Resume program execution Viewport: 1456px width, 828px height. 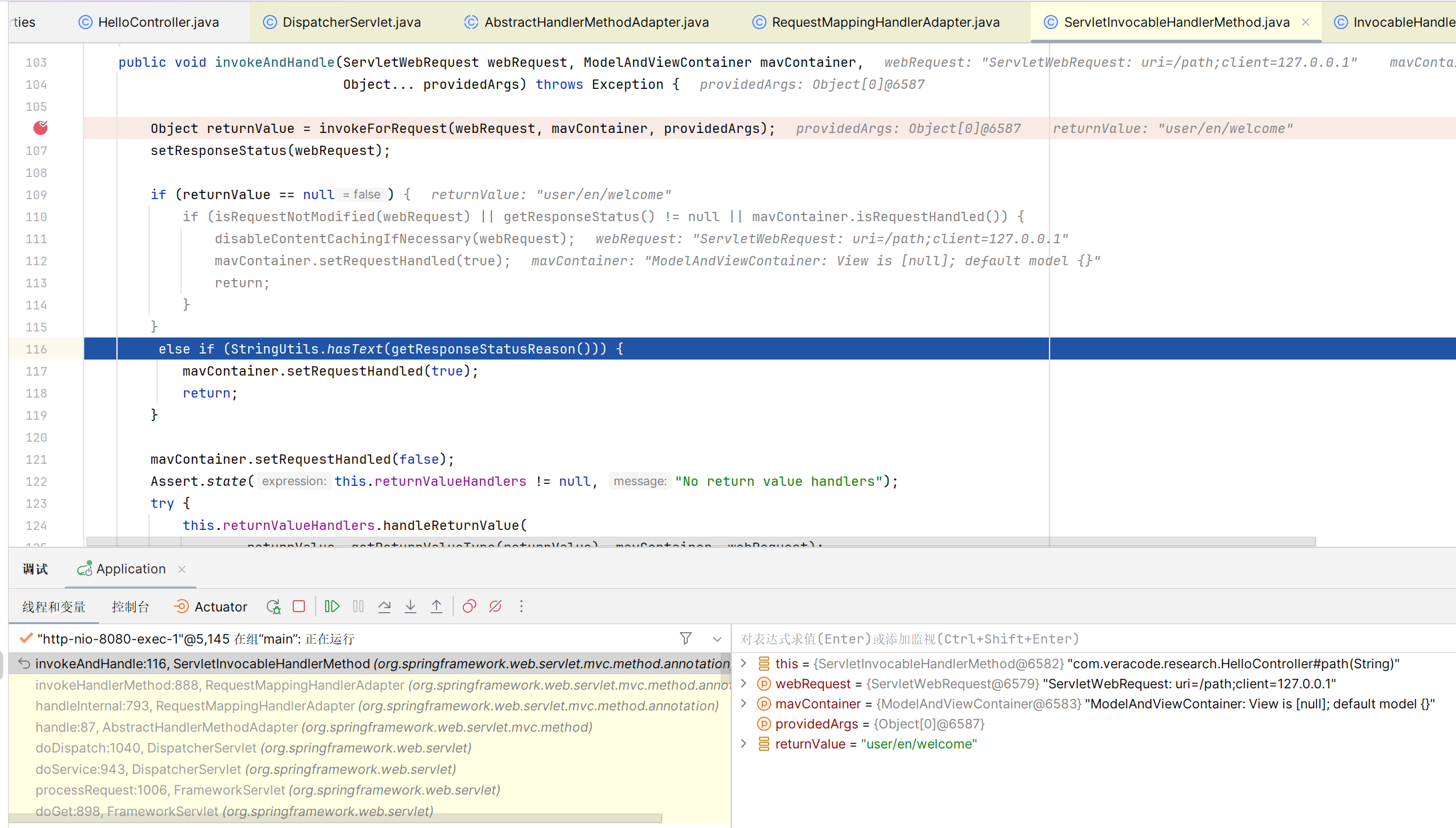click(x=332, y=607)
